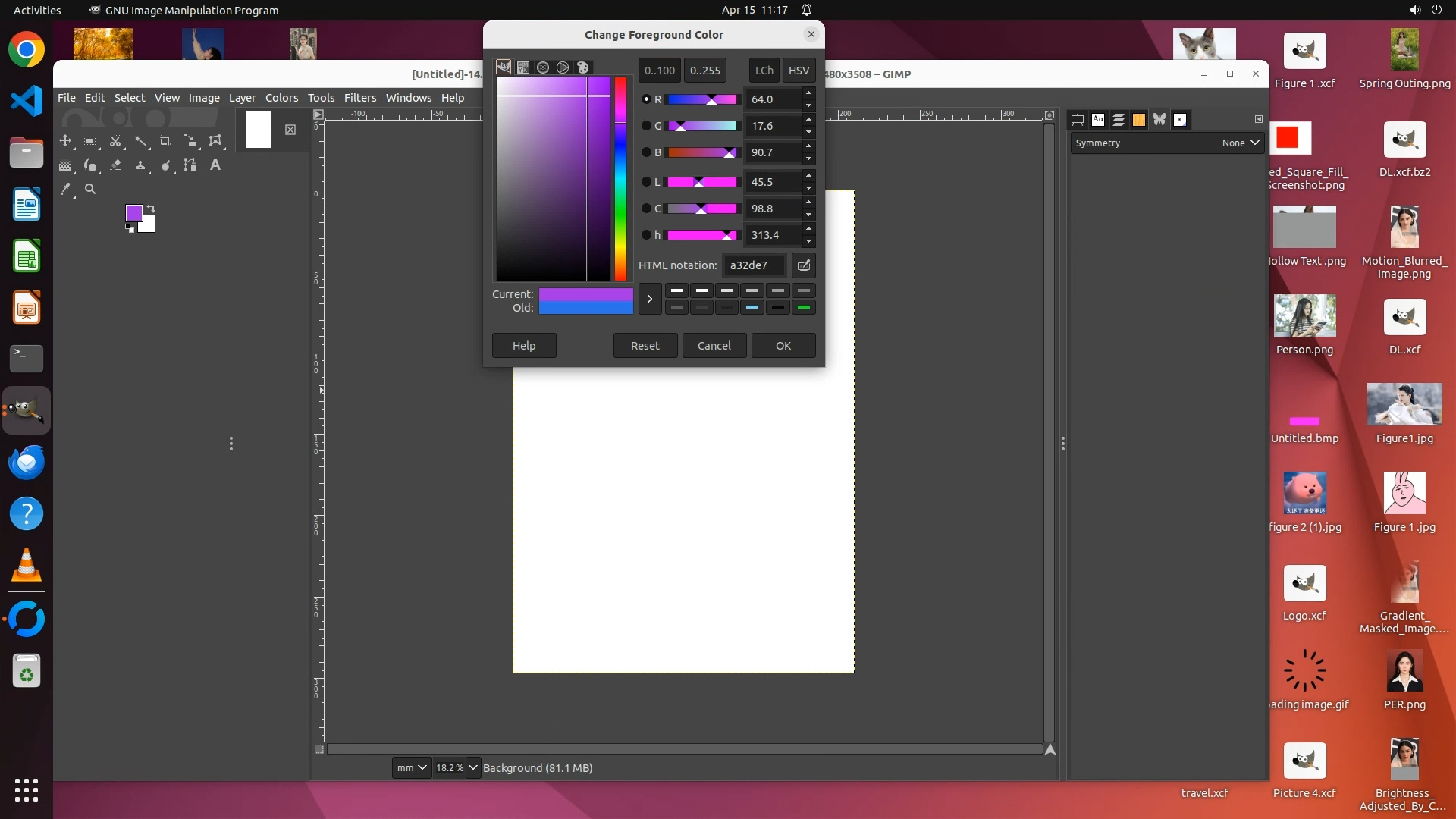The width and height of the screenshot is (1456, 819).
Task: Click the screen color picker eyedropper button
Action: [x=803, y=265]
